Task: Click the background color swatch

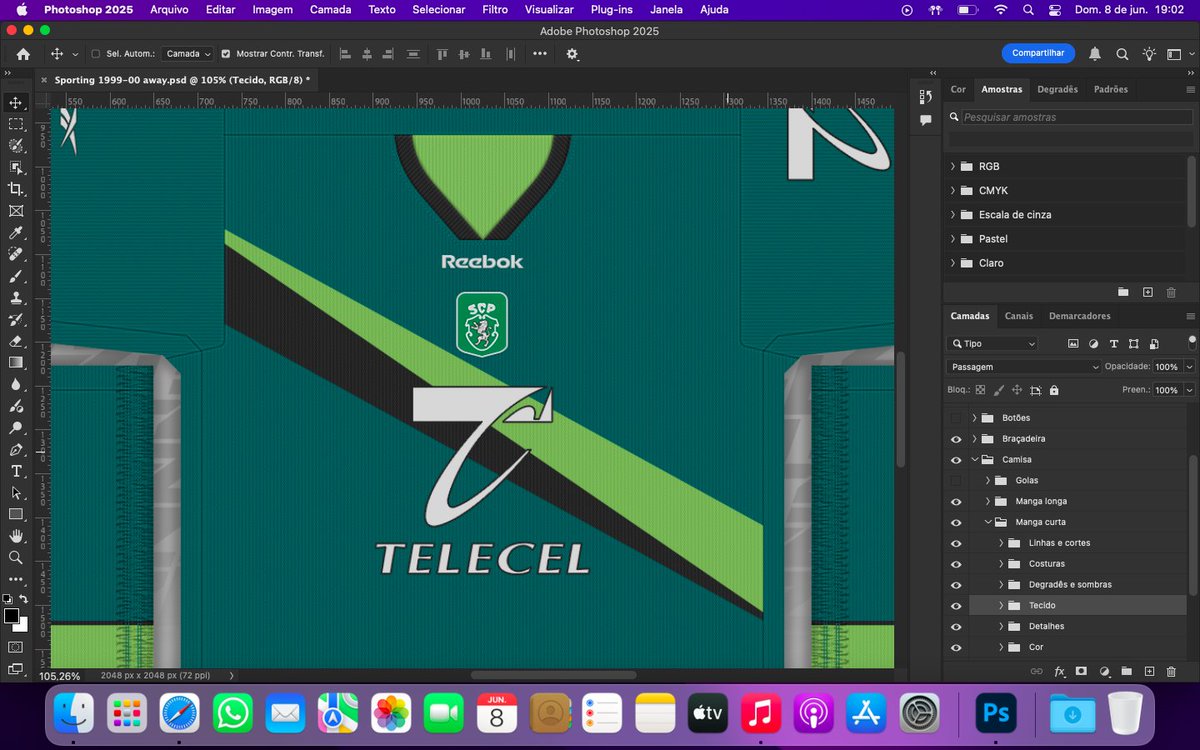Action: click(21, 625)
